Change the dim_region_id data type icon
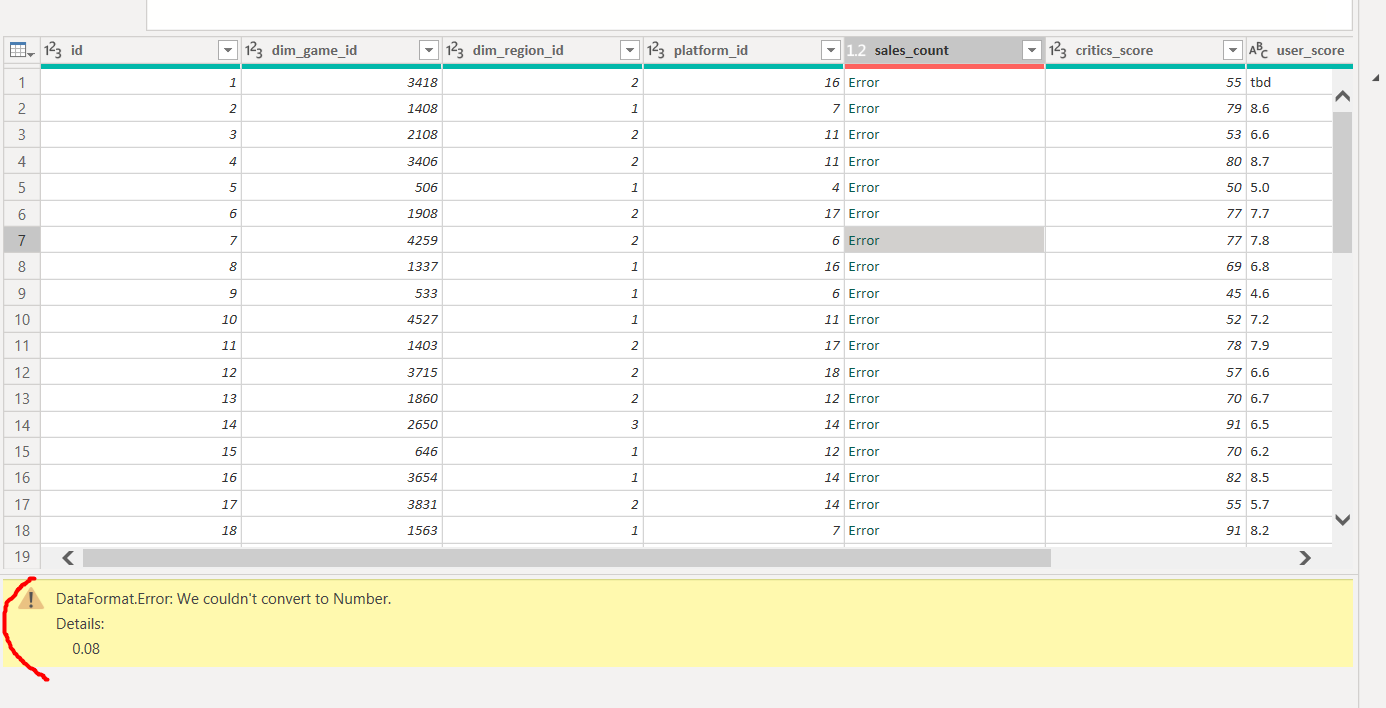 [456, 50]
